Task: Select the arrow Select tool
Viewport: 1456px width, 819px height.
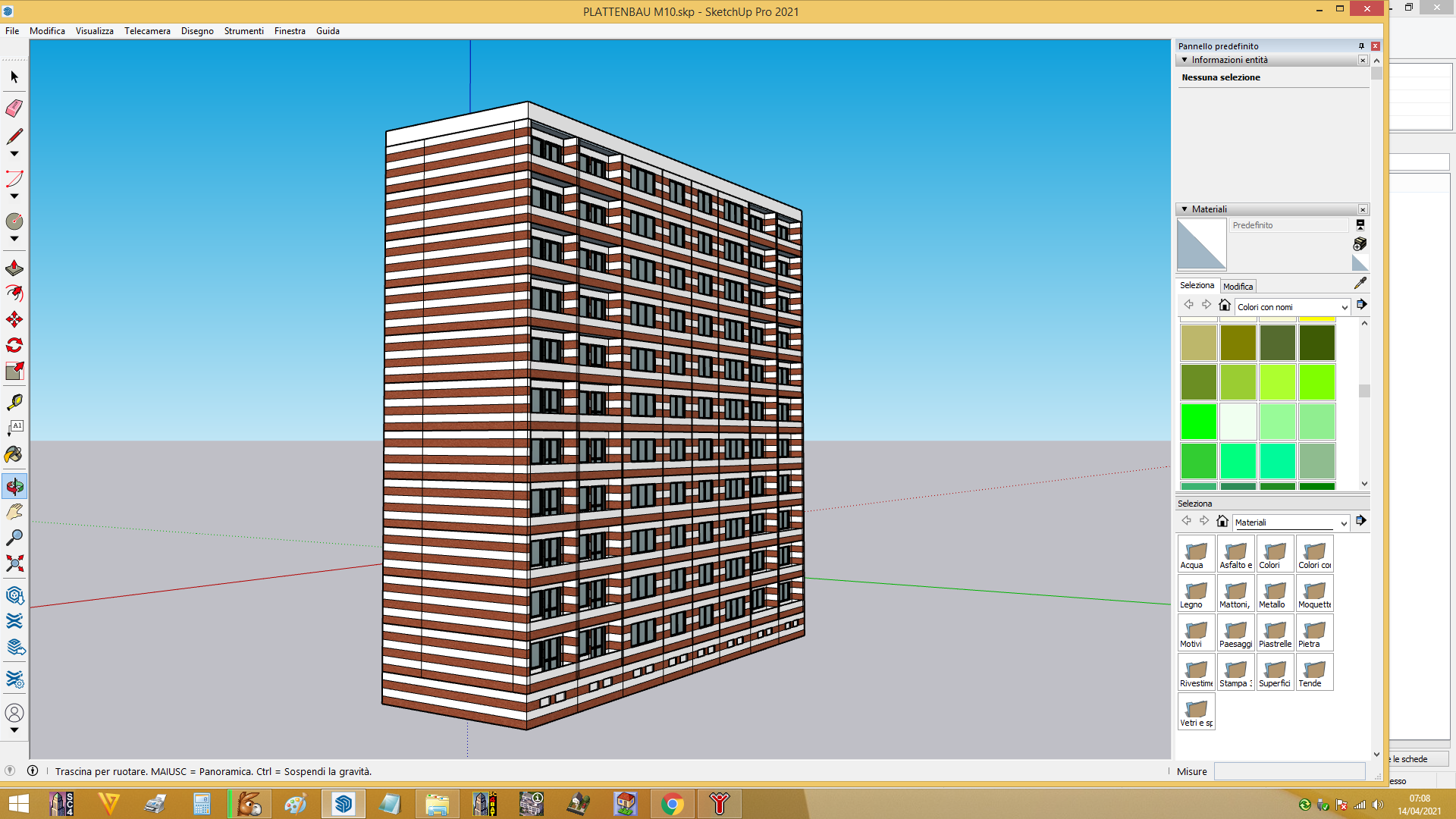Action: (14, 77)
